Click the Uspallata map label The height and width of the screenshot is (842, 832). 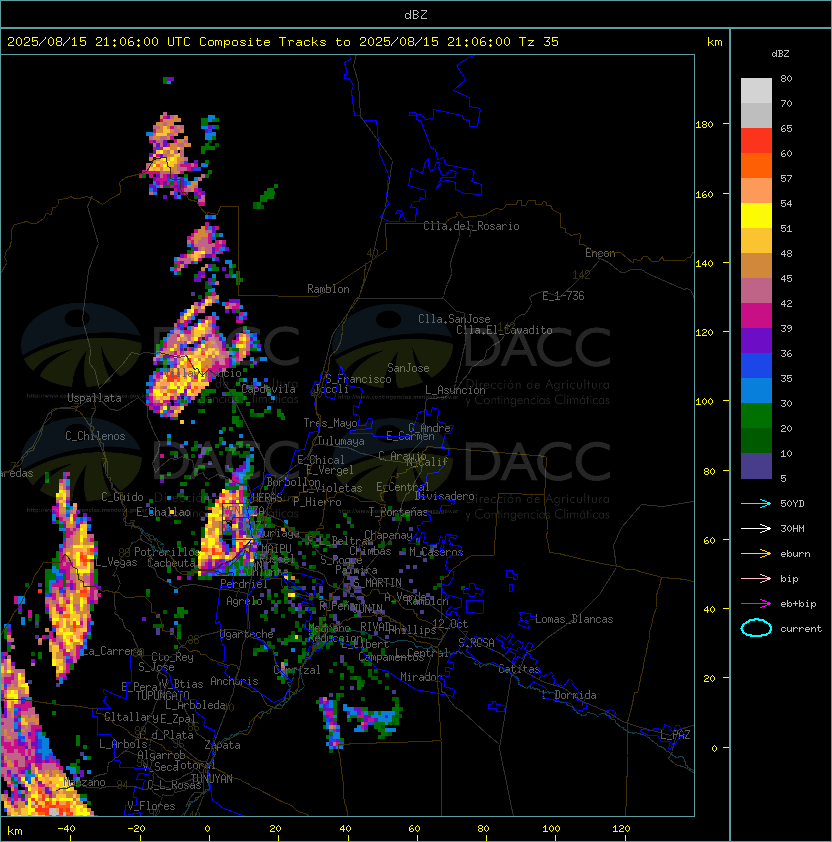pyautogui.click(x=94, y=398)
